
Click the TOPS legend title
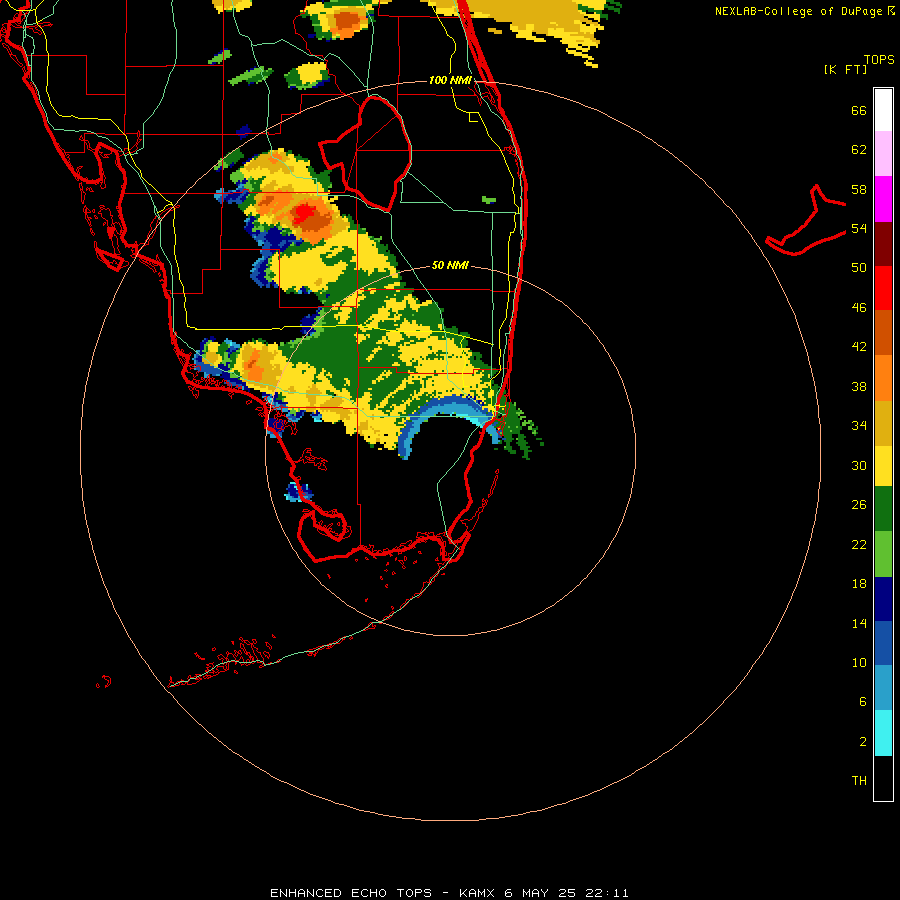(879, 60)
